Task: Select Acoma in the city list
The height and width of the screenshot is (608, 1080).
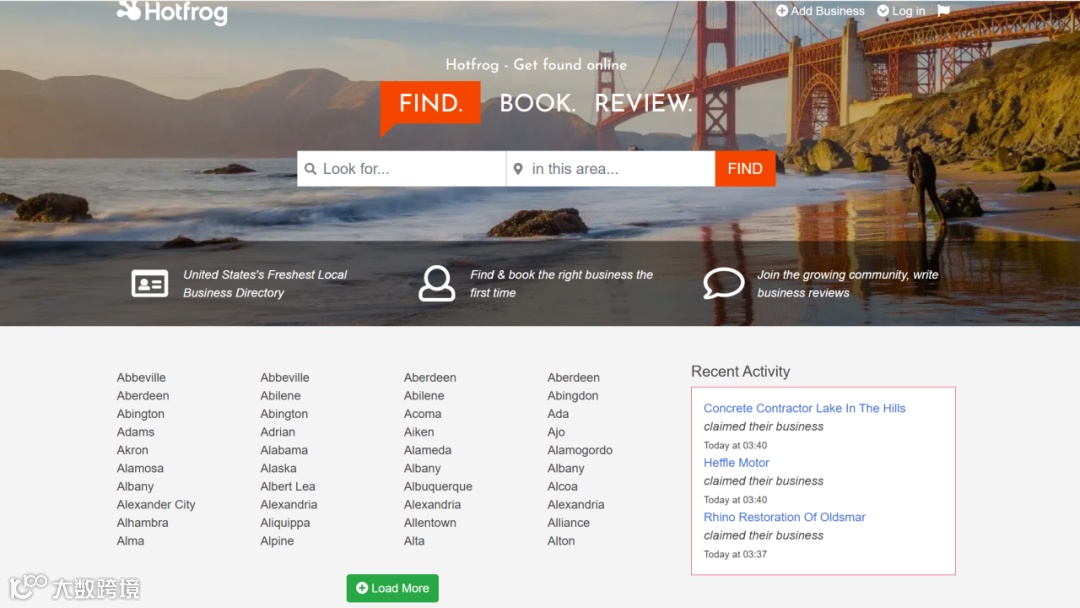Action: click(x=422, y=414)
